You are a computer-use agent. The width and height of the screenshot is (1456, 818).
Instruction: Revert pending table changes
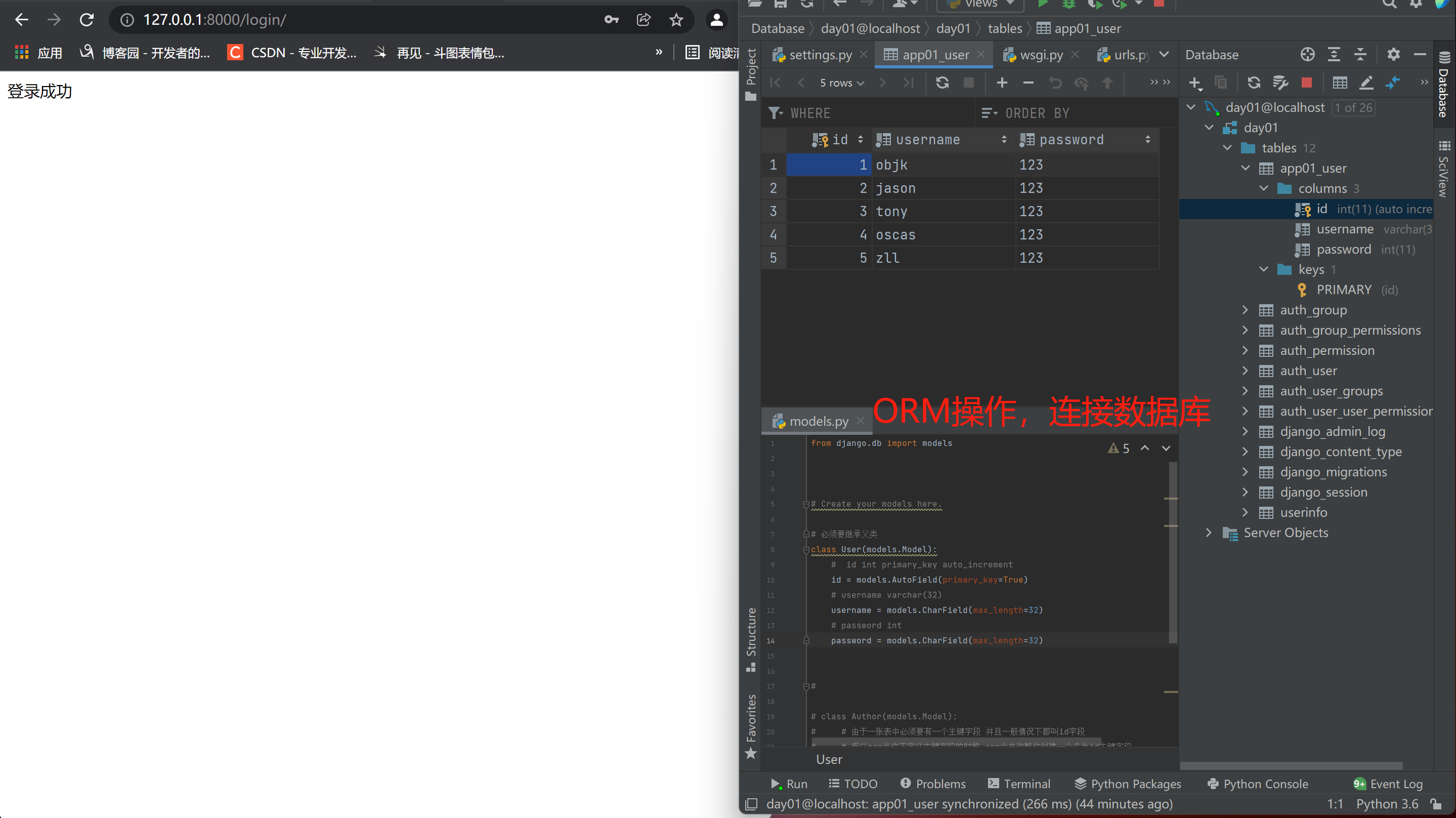pos(1055,83)
